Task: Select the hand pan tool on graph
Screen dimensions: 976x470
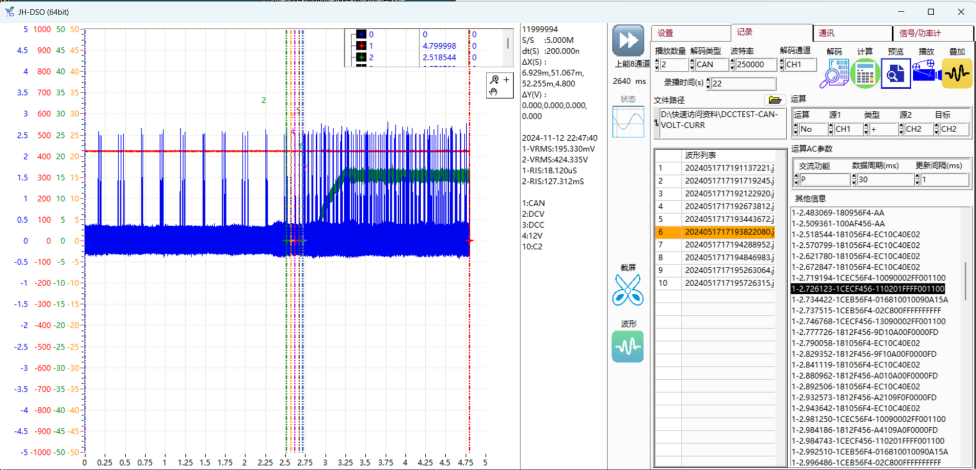Action: [493, 91]
